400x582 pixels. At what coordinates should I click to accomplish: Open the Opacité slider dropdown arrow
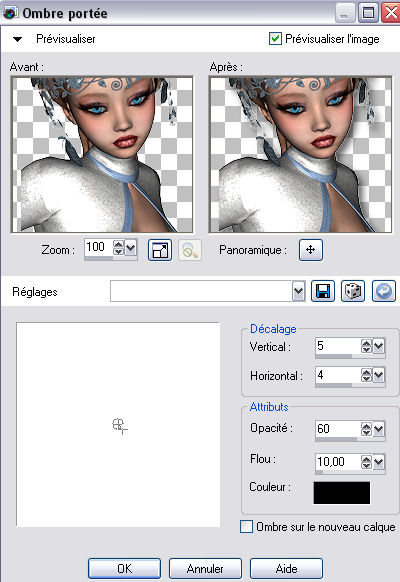[378, 429]
